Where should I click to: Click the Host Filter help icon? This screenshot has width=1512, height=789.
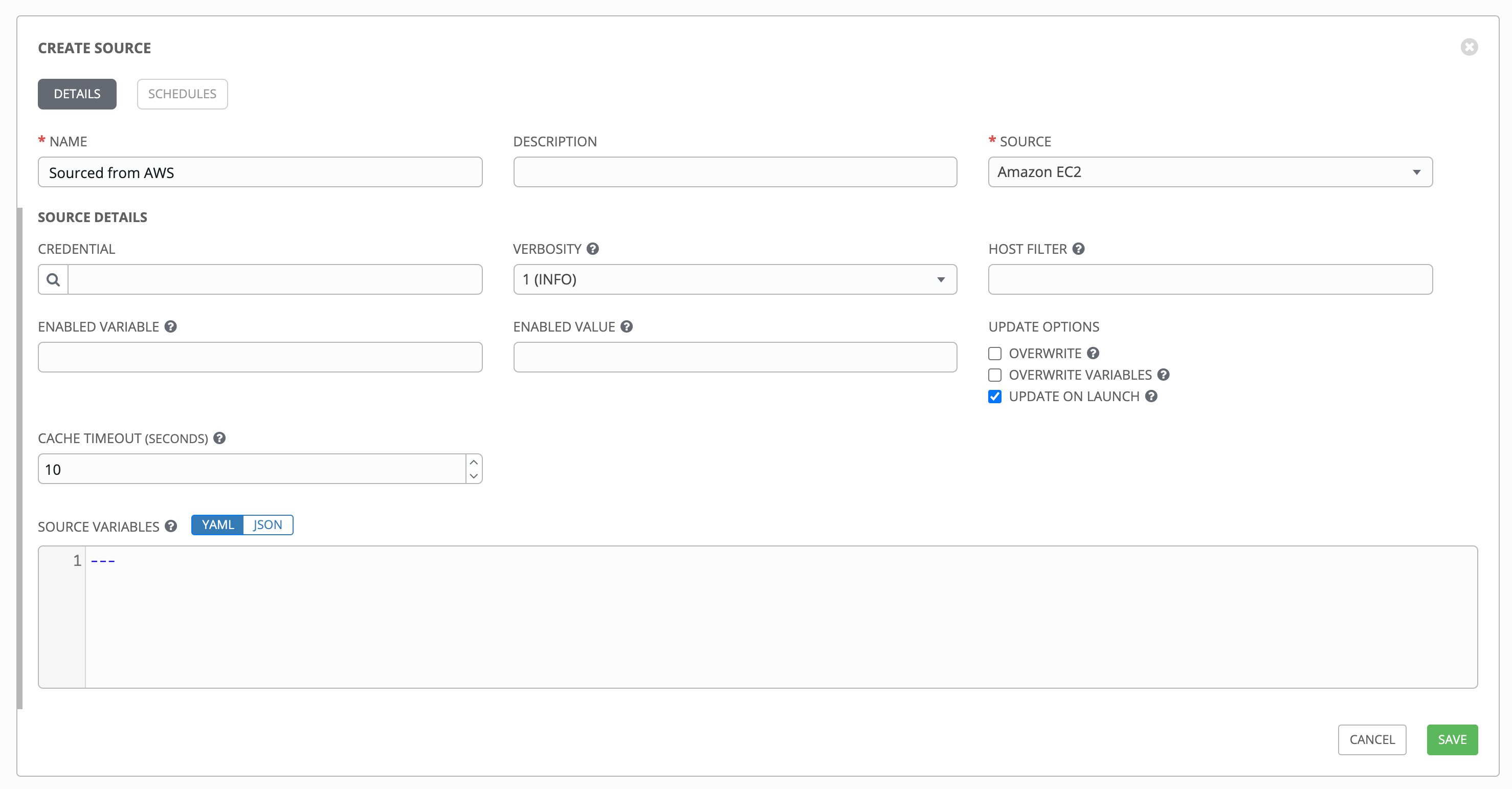tap(1078, 249)
